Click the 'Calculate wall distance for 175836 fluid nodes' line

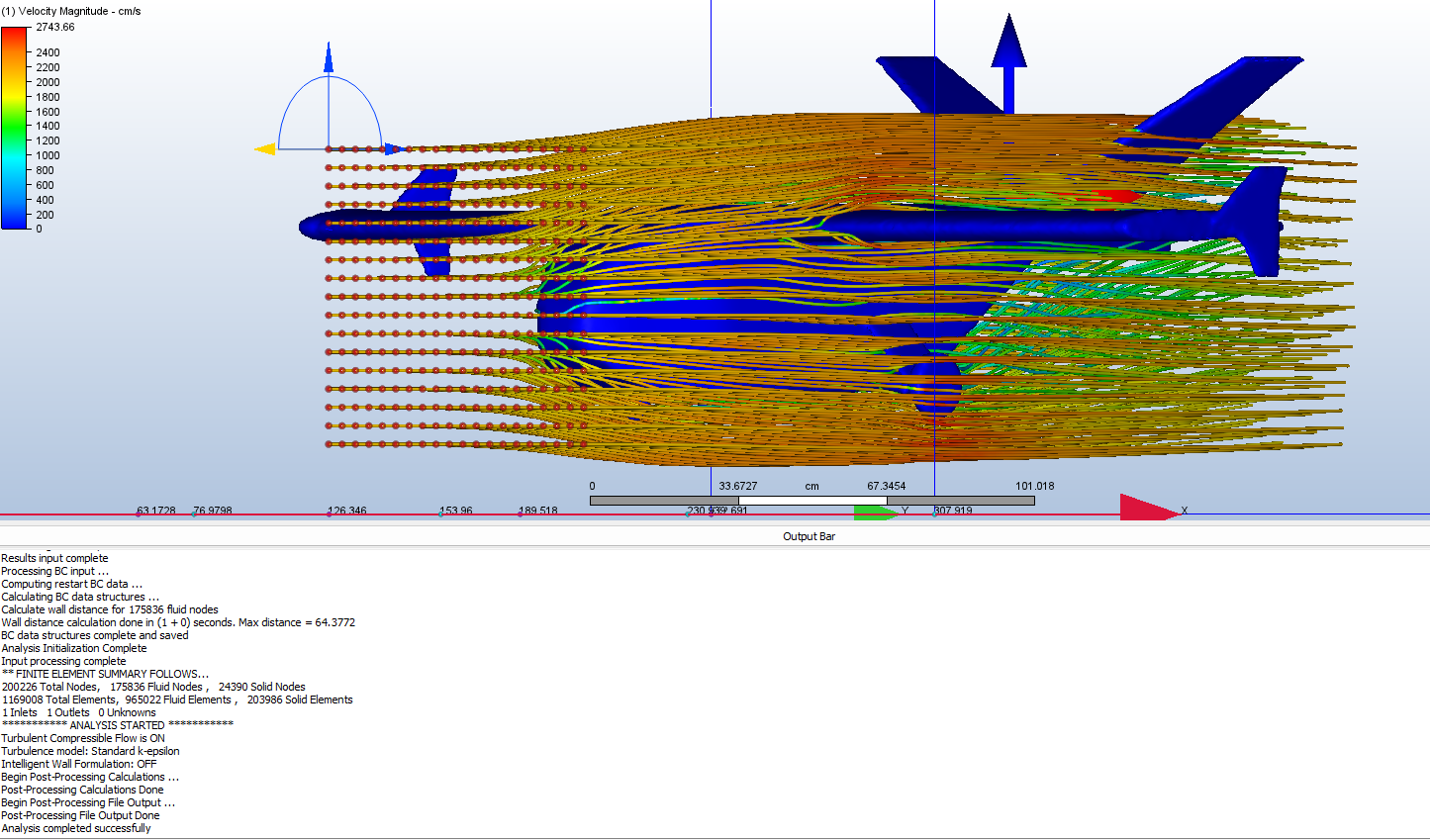click(110, 609)
